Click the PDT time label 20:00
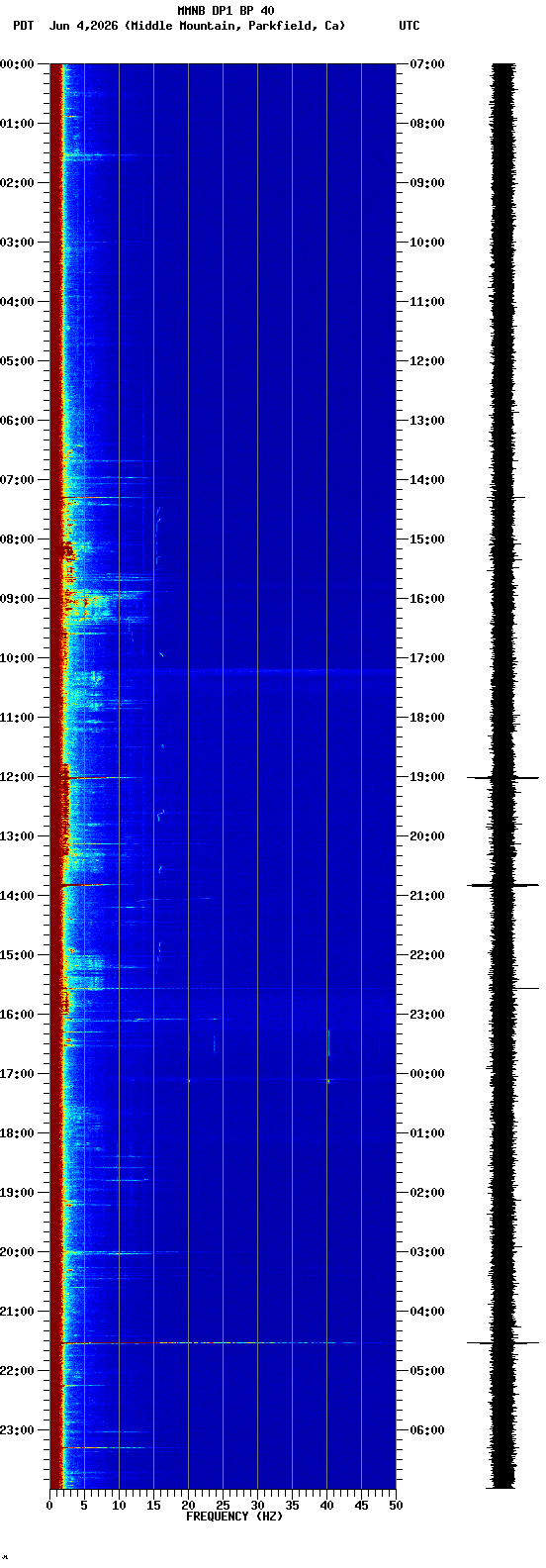 [17, 1252]
